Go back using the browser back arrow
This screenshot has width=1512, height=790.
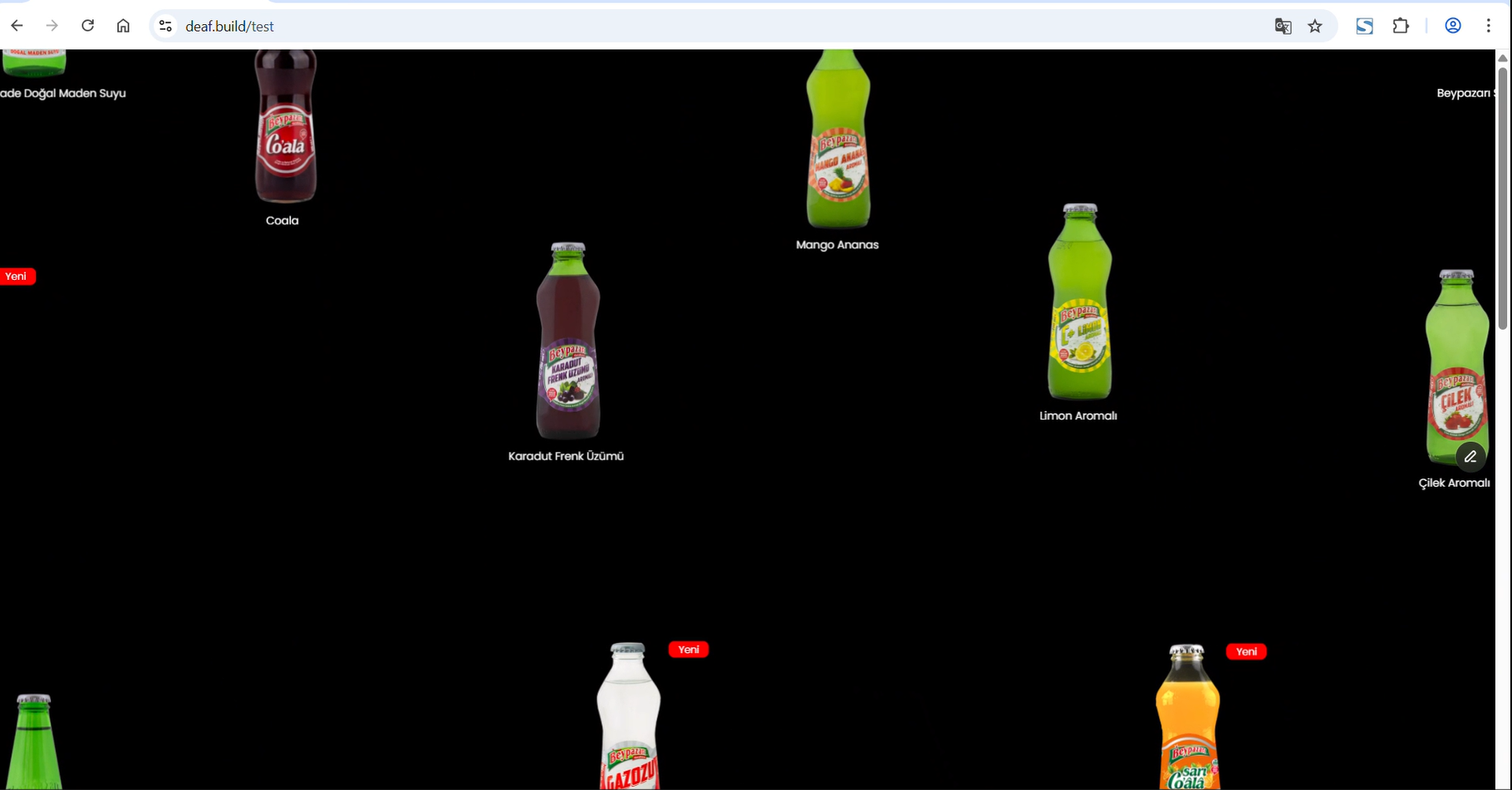click(x=17, y=26)
